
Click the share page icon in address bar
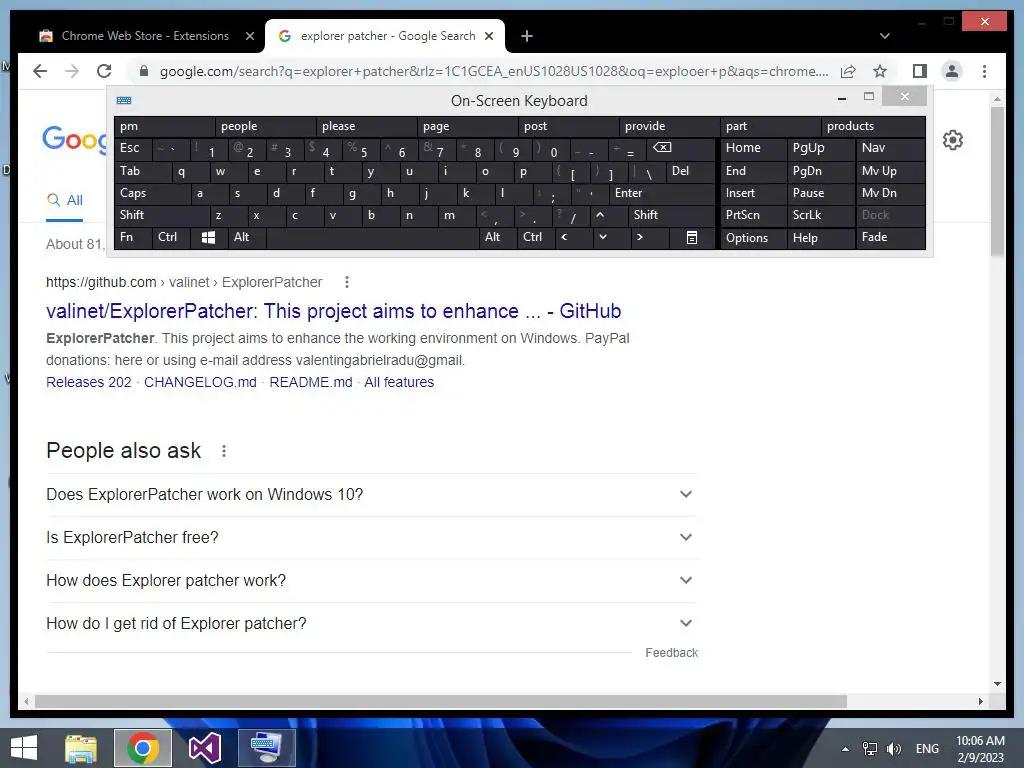coord(848,71)
